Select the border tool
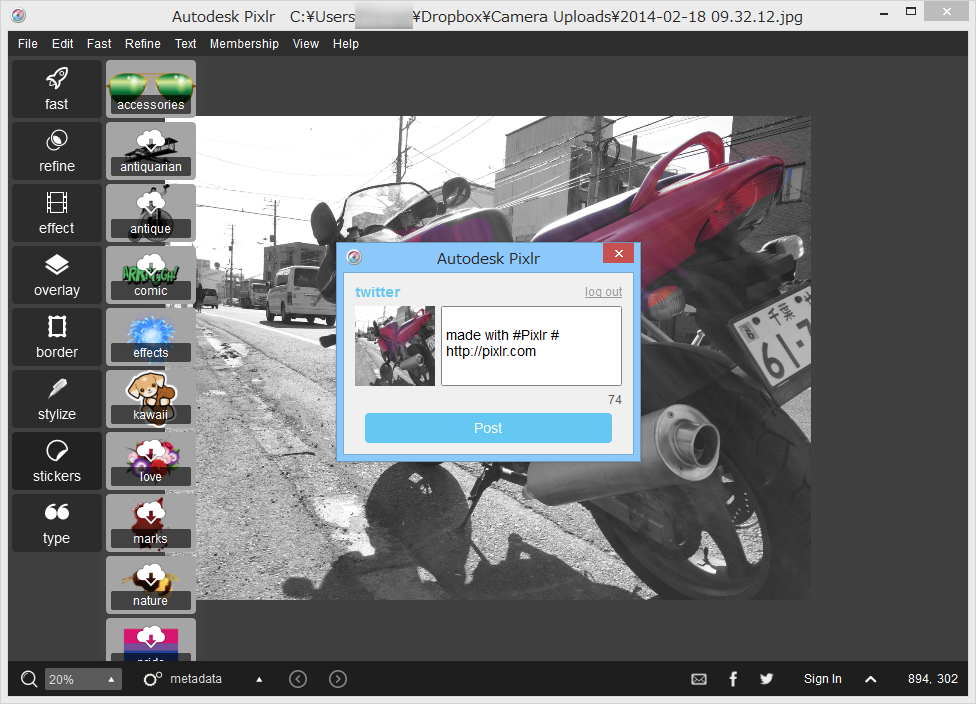 click(57, 337)
